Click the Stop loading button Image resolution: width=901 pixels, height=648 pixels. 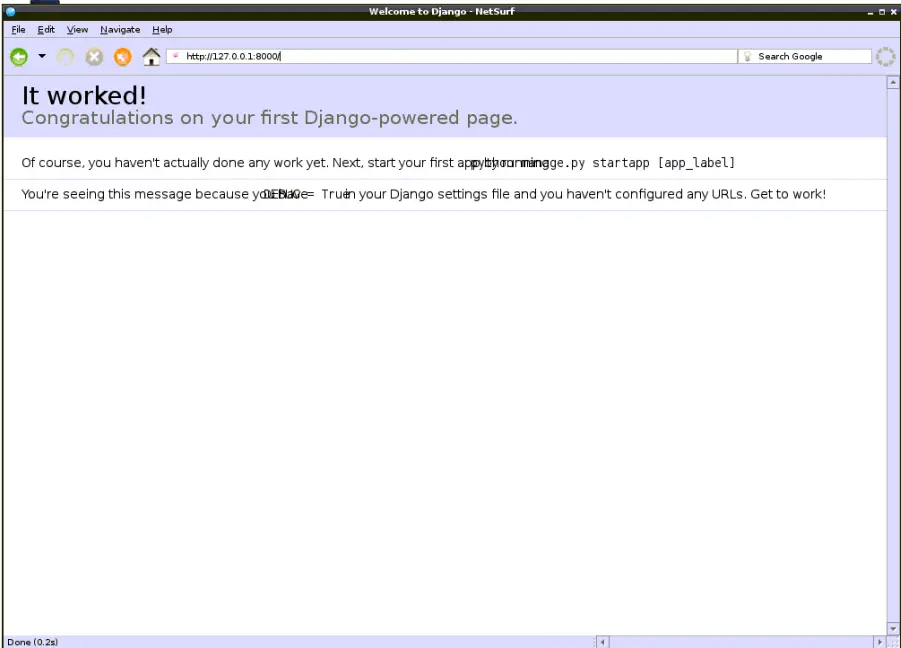[x=94, y=56]
